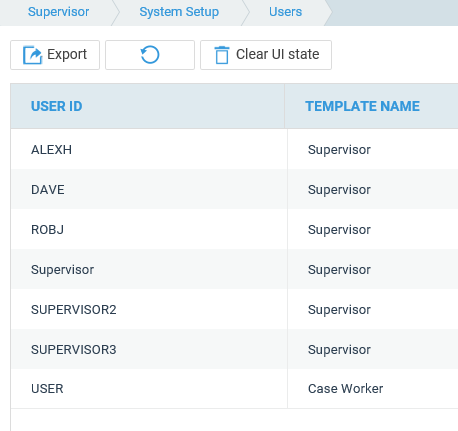Click the circular refresh icon button
The image size is (458, 431).
[x=150, y=55]
